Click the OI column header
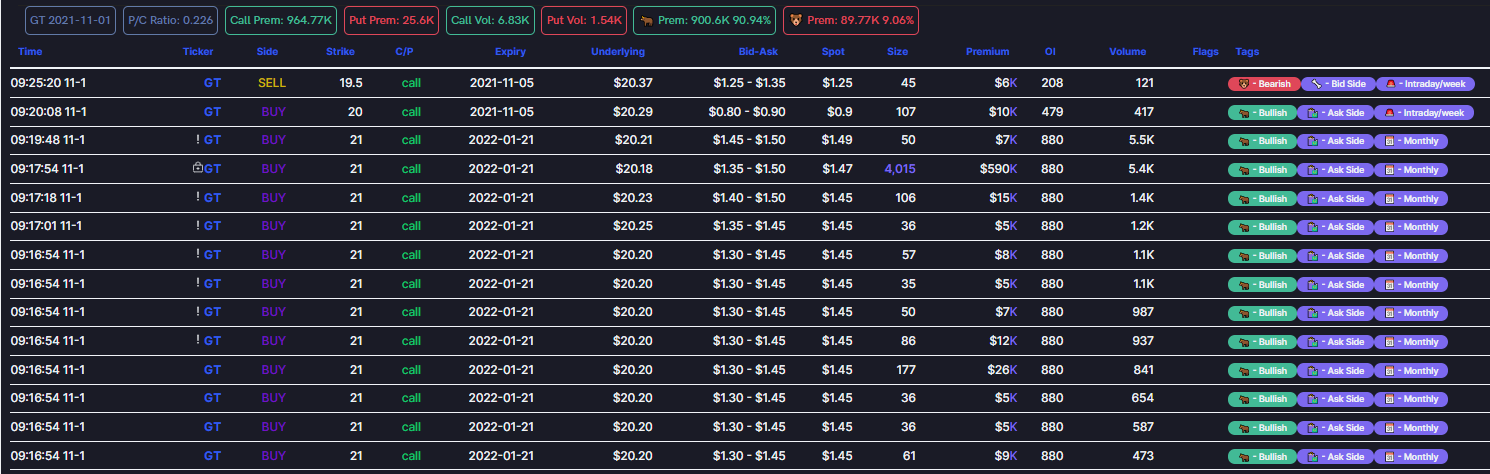This screenshot has width=1490, height=474. (x=1050, y=51)
